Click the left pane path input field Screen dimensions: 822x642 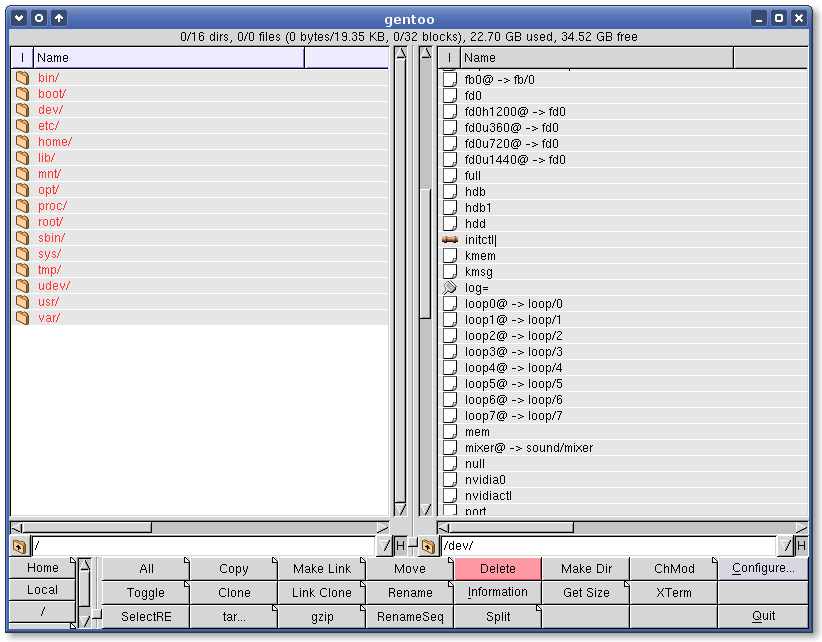click(203, 546)
